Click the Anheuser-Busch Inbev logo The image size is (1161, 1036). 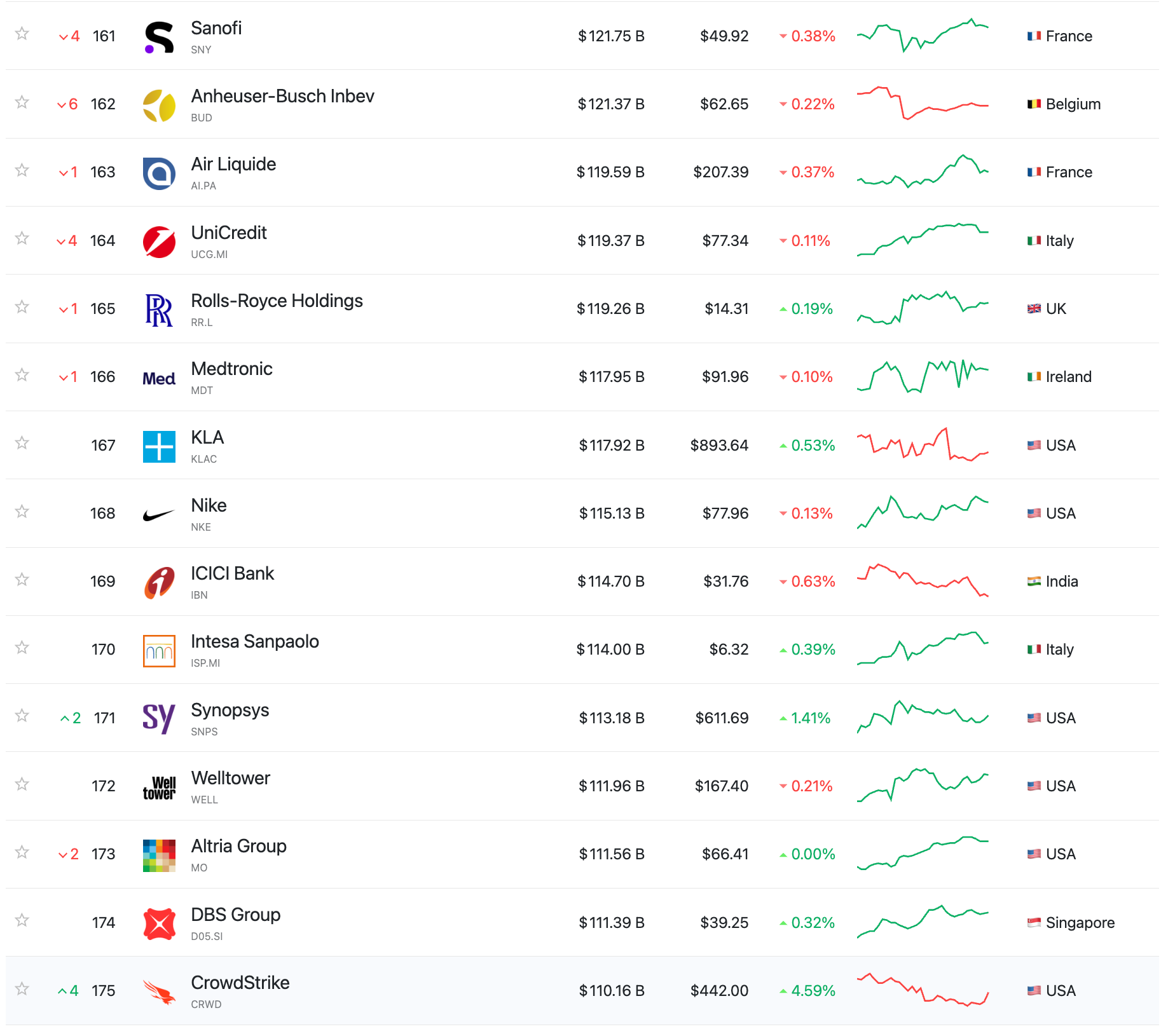[x=159, y=105]
